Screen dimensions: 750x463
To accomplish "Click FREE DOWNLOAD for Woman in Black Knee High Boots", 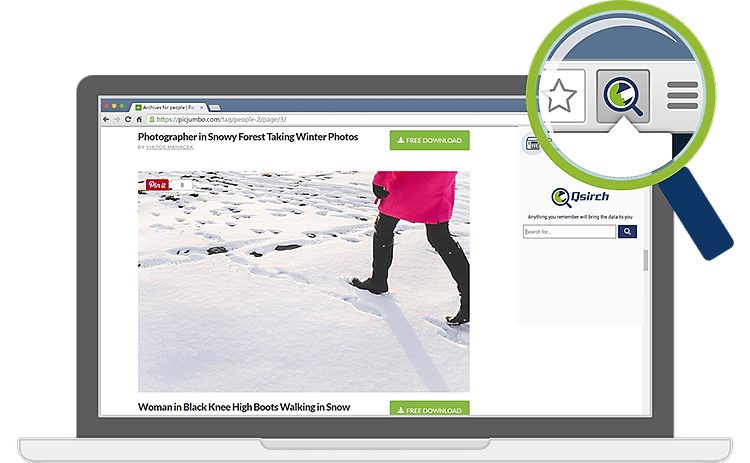I will click(x=430, y=408).
